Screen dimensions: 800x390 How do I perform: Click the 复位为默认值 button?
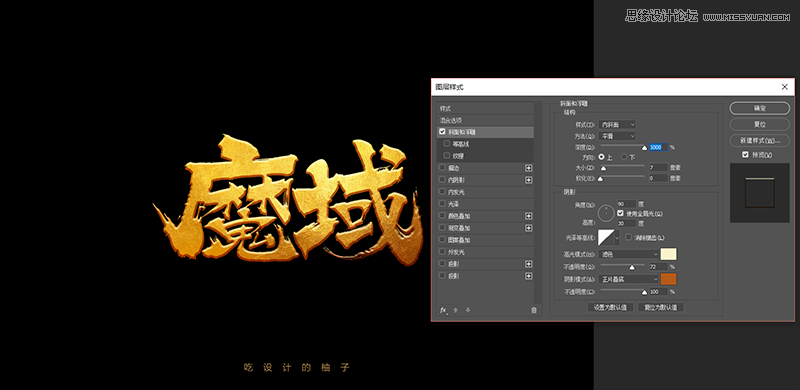(x=661, y=307)
